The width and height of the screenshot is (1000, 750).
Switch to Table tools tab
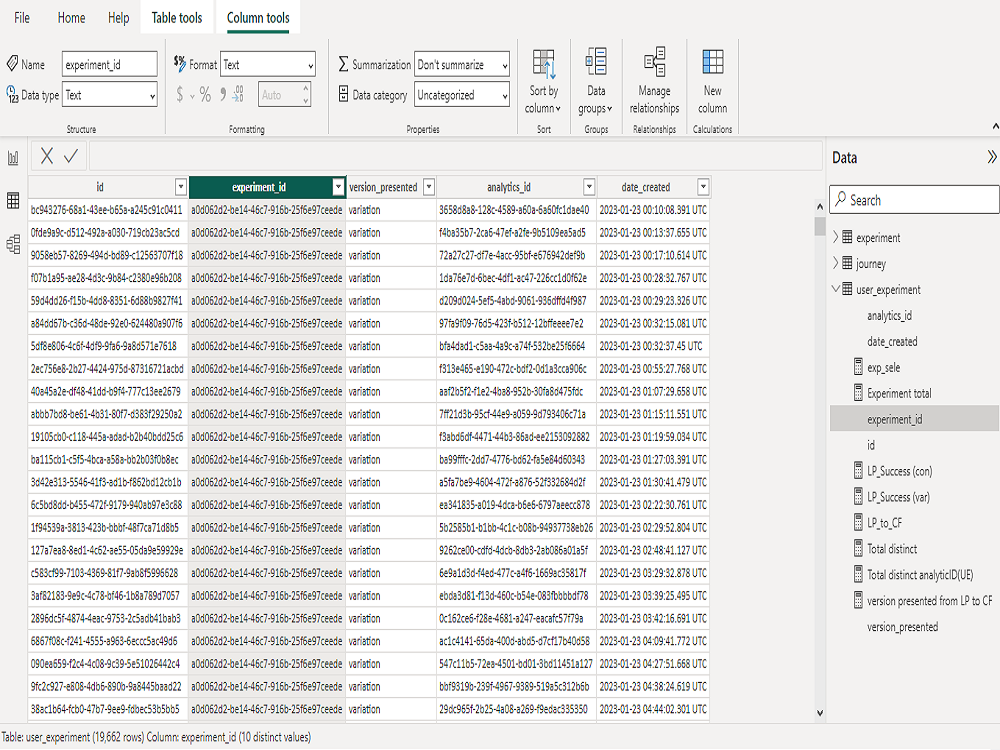(x=177, y=18)
